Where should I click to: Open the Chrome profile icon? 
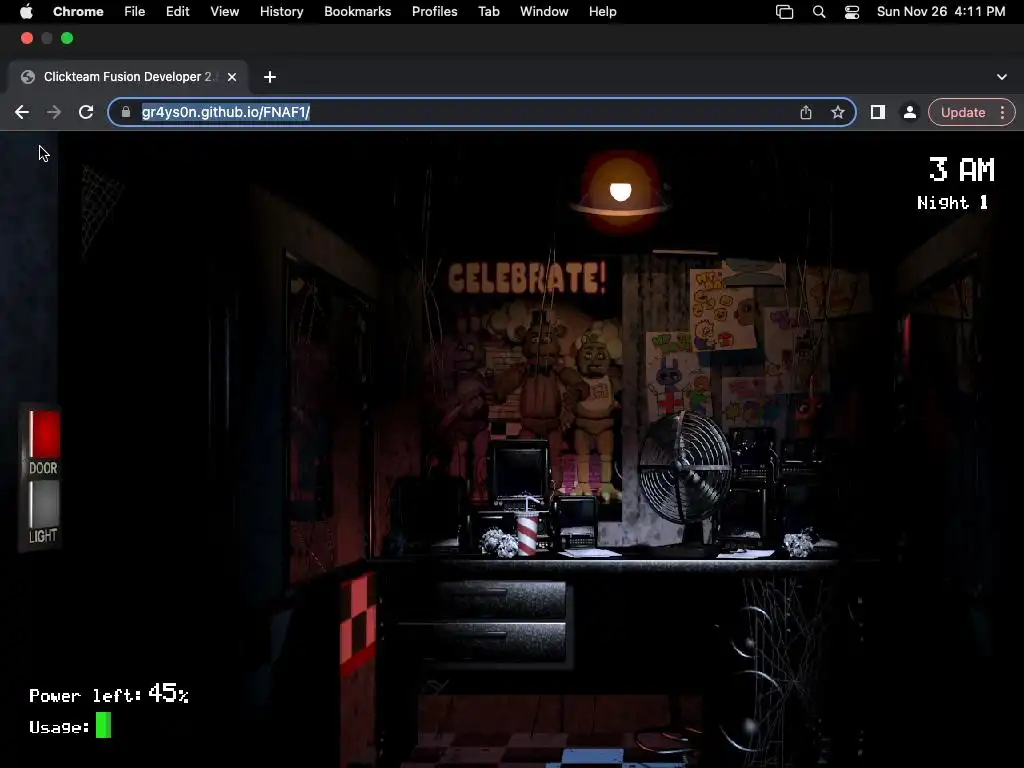pos(909,112)
